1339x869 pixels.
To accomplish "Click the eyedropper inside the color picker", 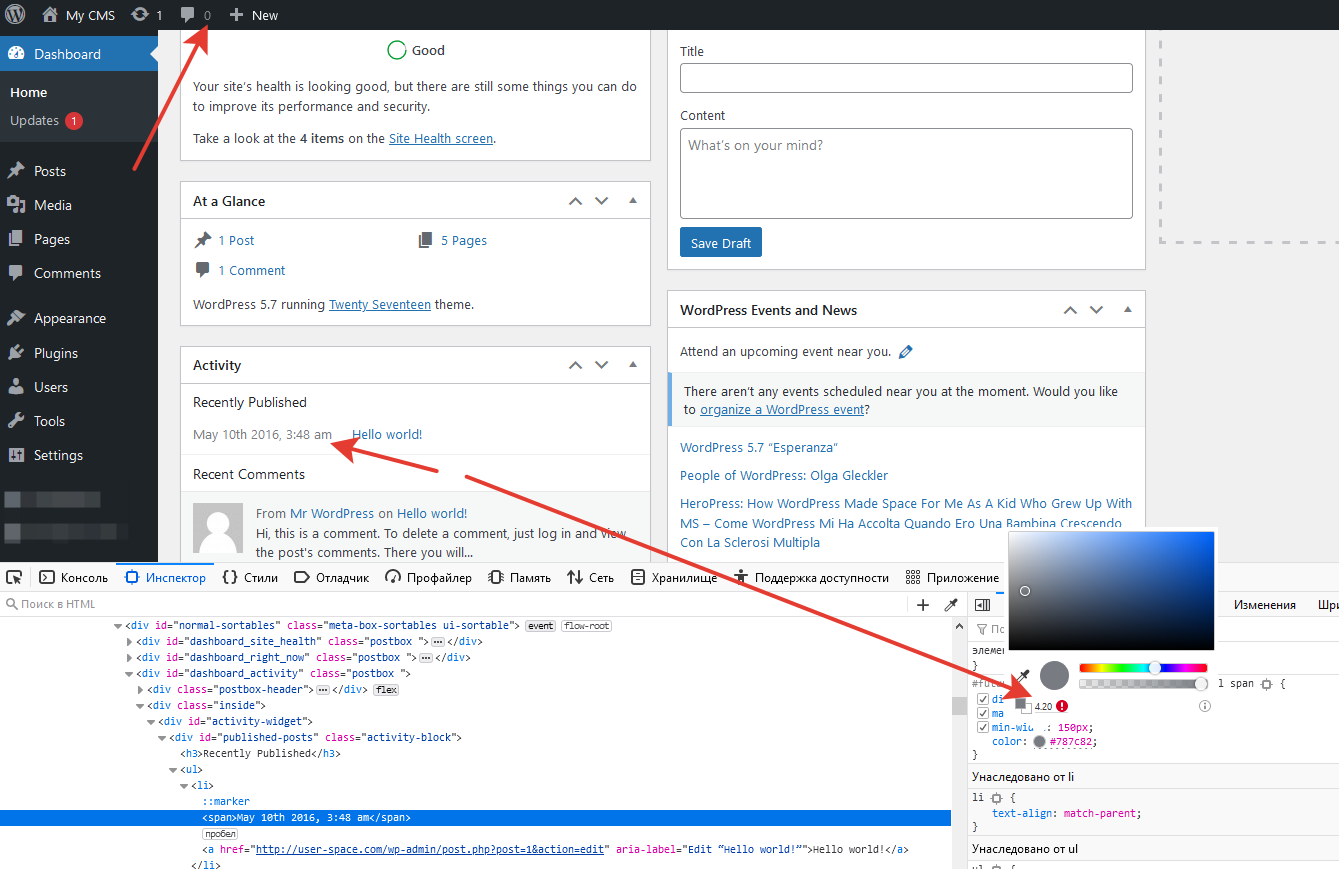I will pyautogui.click(x=1023, y=676).
